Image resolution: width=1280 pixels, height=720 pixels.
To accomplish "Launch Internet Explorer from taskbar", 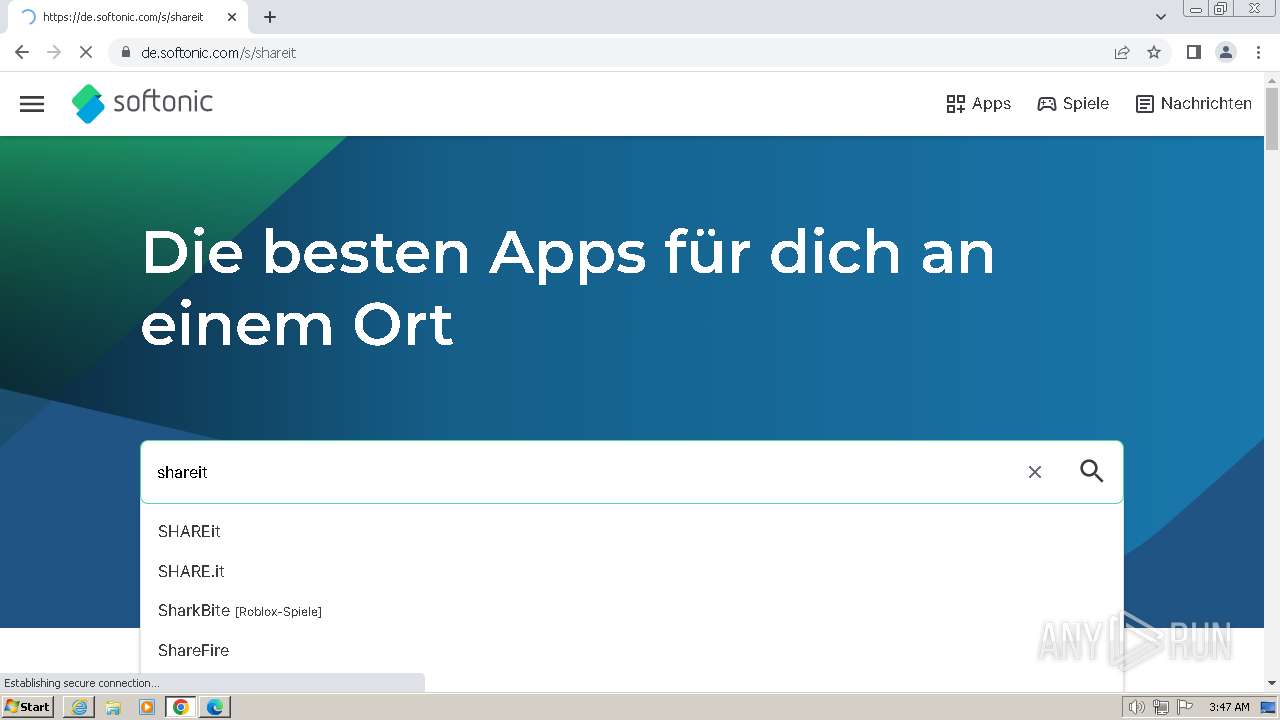I will point(79,707).
